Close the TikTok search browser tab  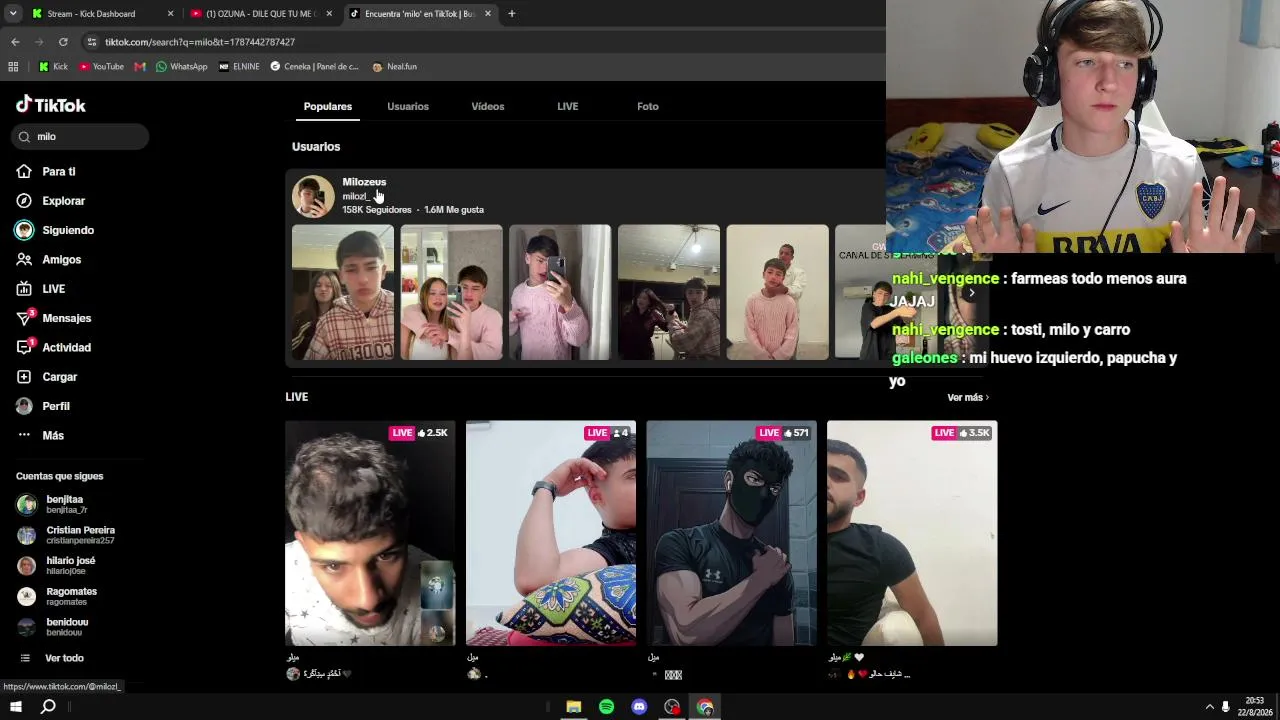point(488,14)
